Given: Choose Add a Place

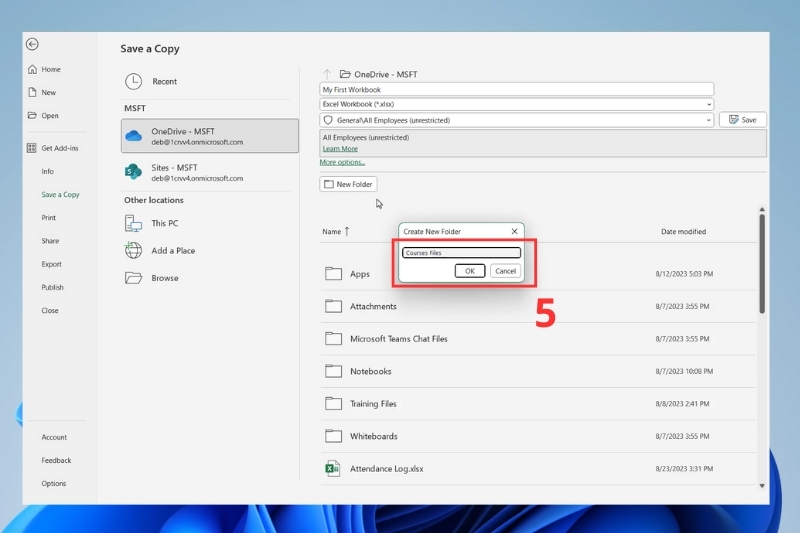Looking at the screenshot, I should pos(173,250).
